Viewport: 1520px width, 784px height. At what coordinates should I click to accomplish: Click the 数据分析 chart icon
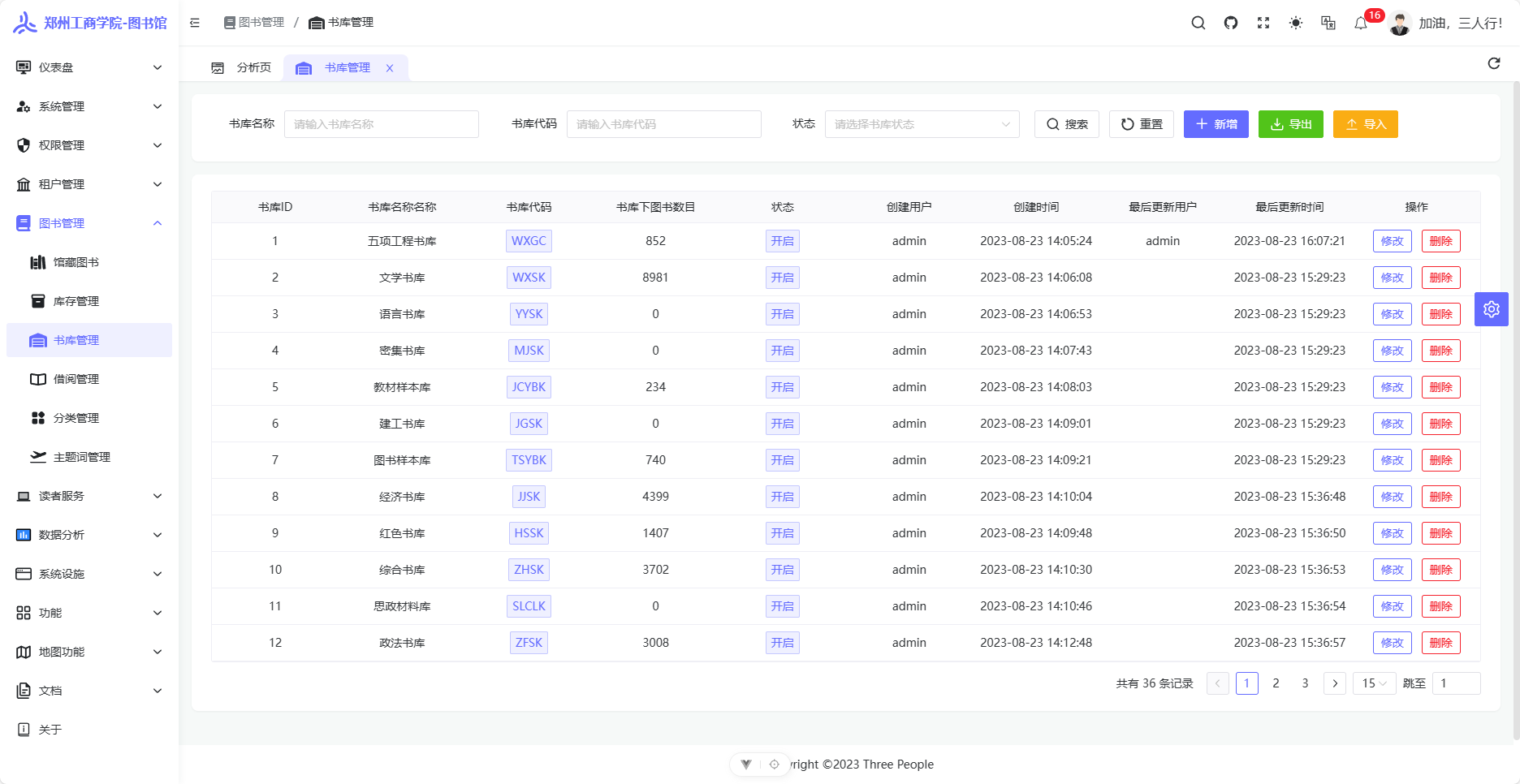[x=24, y=535]
